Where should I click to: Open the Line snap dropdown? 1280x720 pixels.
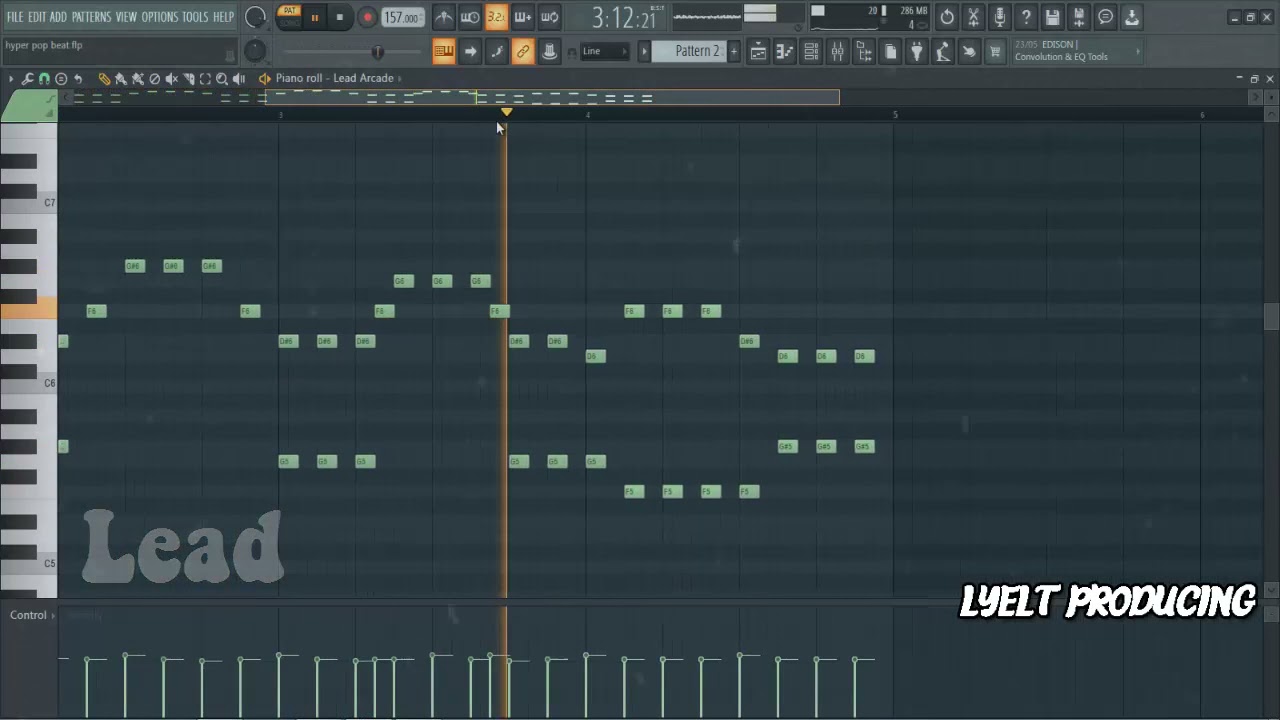click(605, 51)
